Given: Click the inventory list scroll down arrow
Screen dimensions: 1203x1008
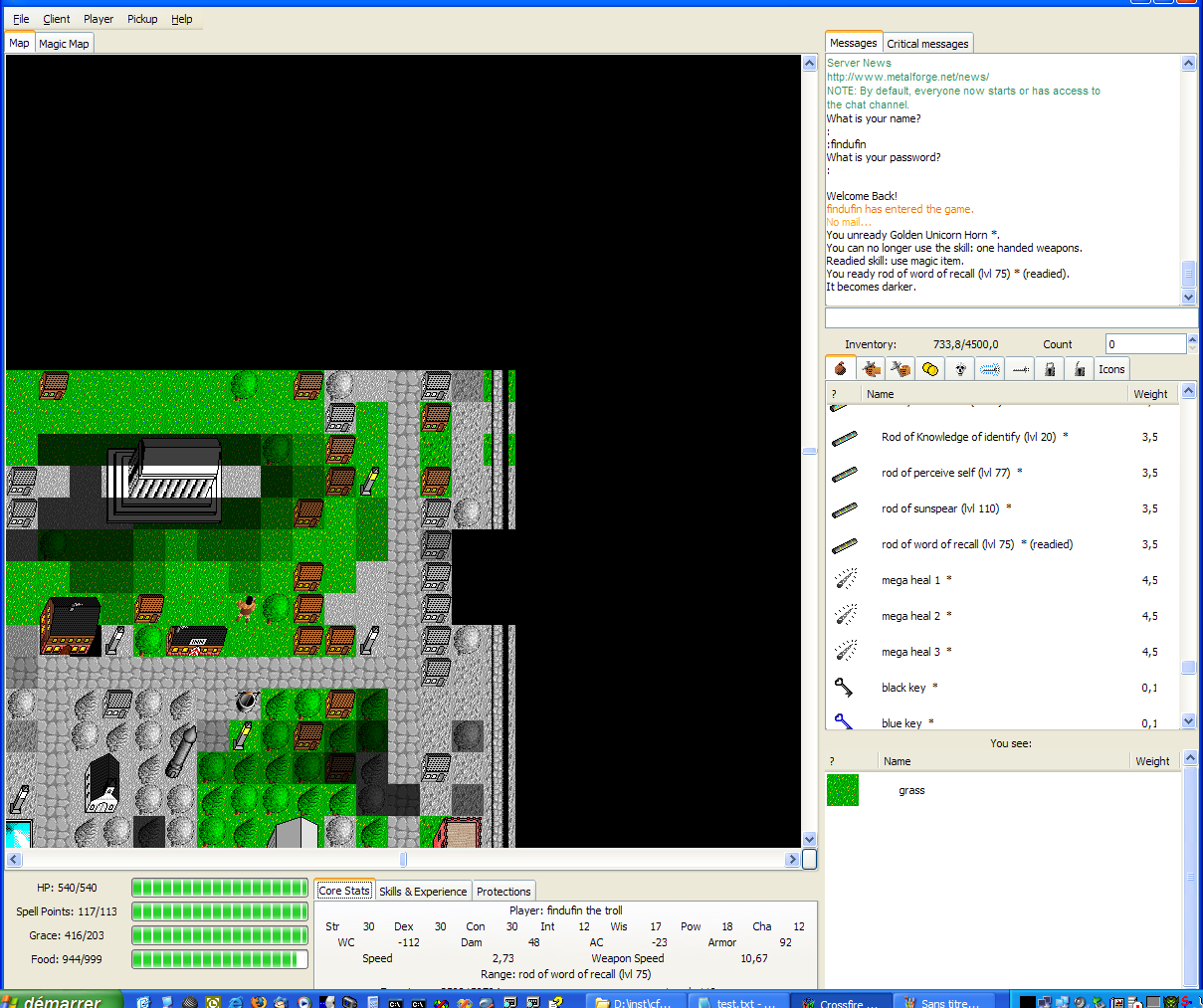Looking at the screenshot, I should click(1189, 721).
